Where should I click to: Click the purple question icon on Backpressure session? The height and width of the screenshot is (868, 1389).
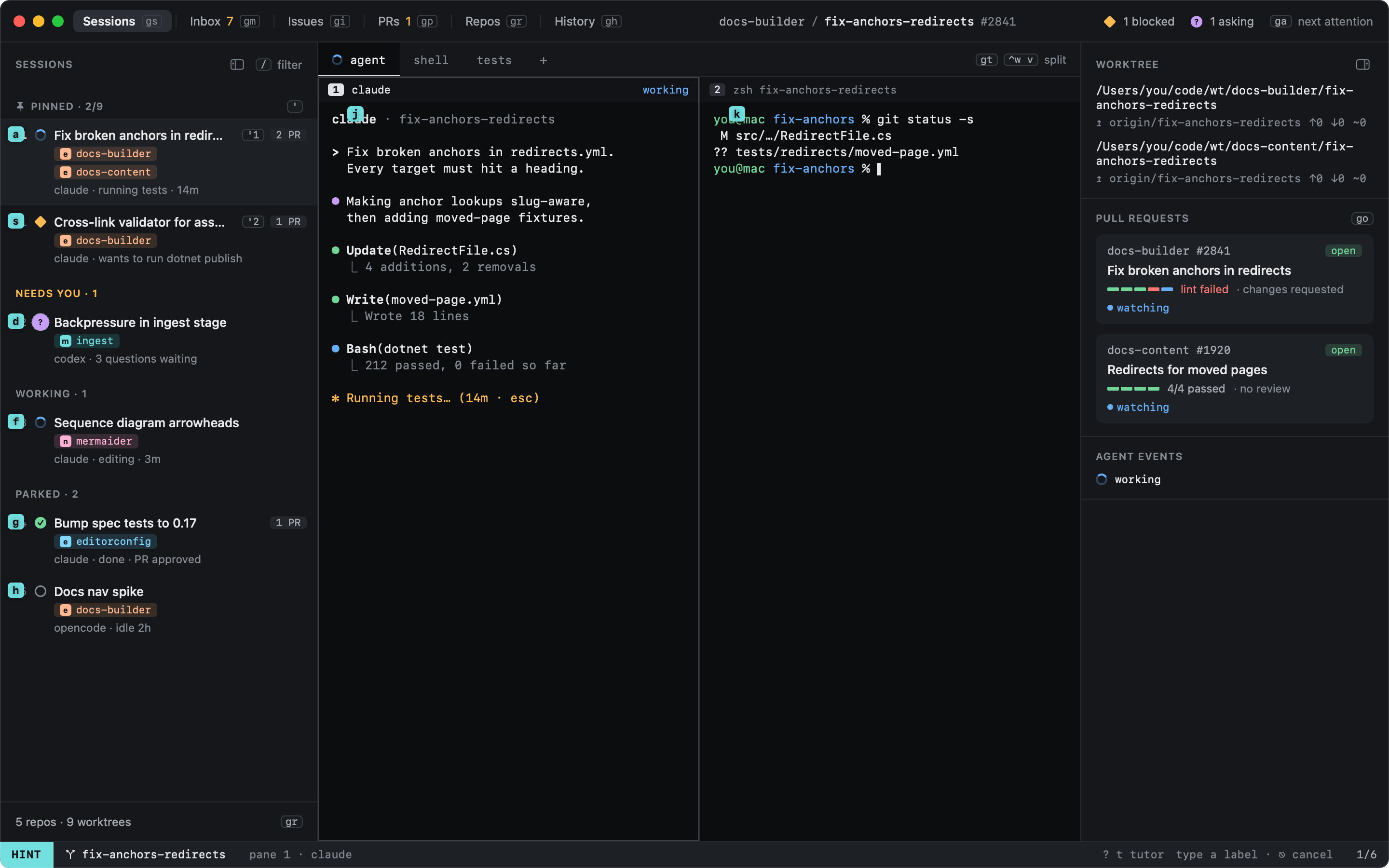(x=40, y=322)
